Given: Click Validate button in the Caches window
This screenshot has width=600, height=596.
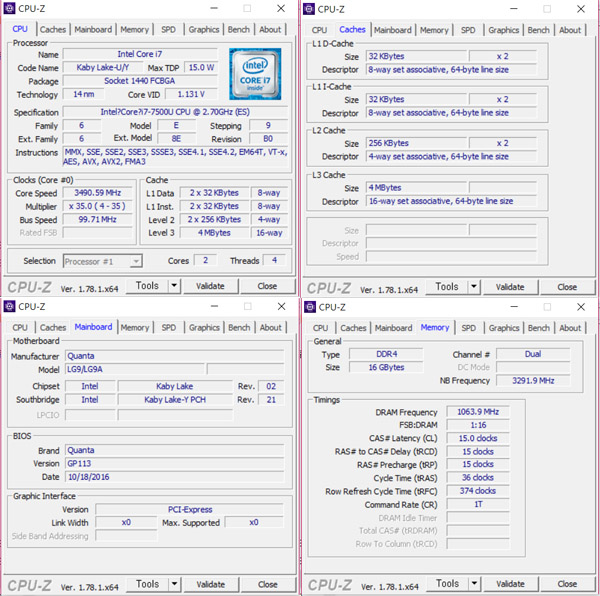Looking at the screenshot, I should point(510,287).
